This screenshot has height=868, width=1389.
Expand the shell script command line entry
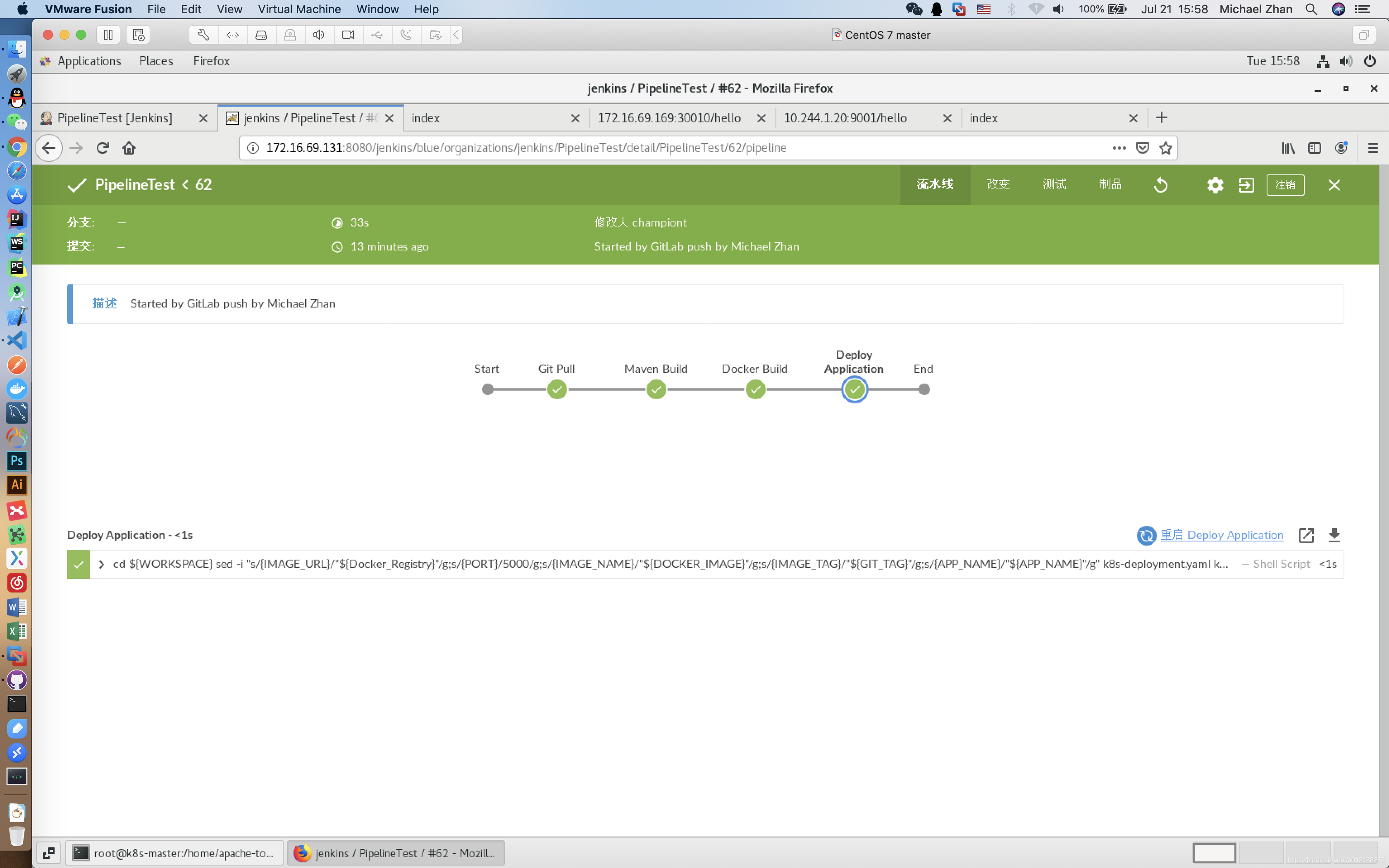(100, 563)
